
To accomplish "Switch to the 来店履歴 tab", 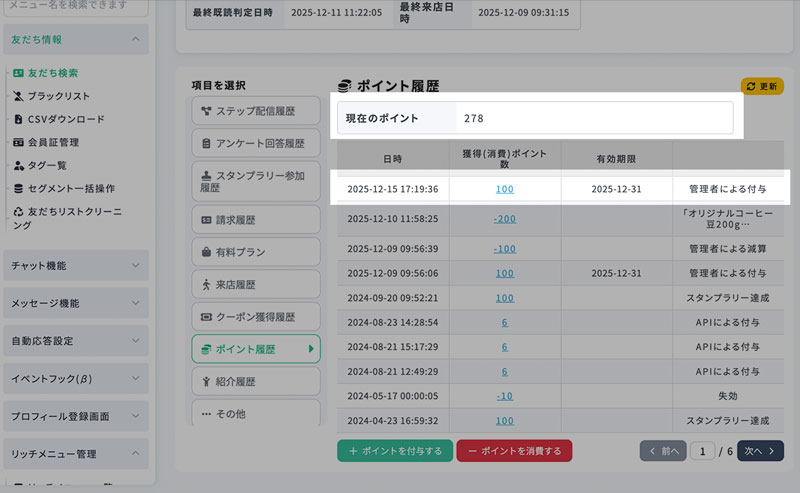I will click(x=255, y=285).
